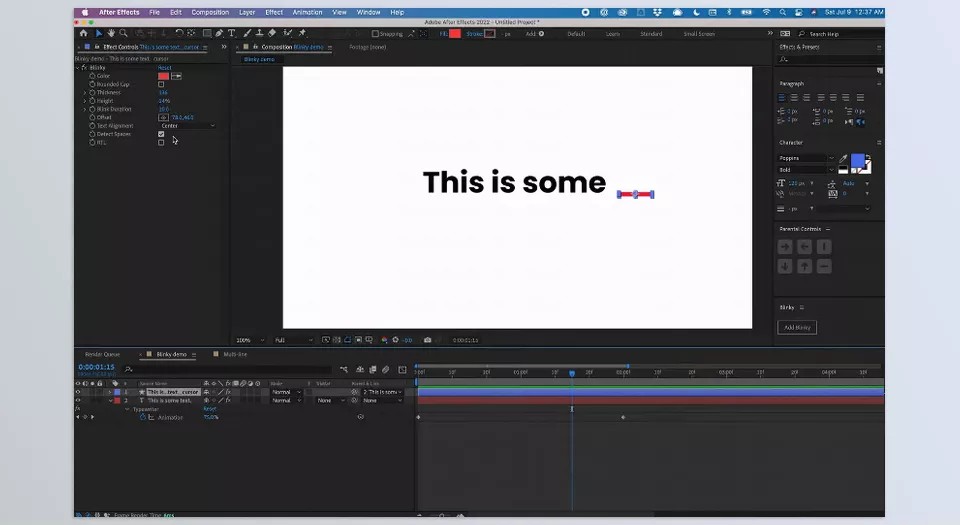Viewport: 960px width, 525px height.
Task: Uncheck the Detect Spaces checkbox
Action: tap(161, 134)
